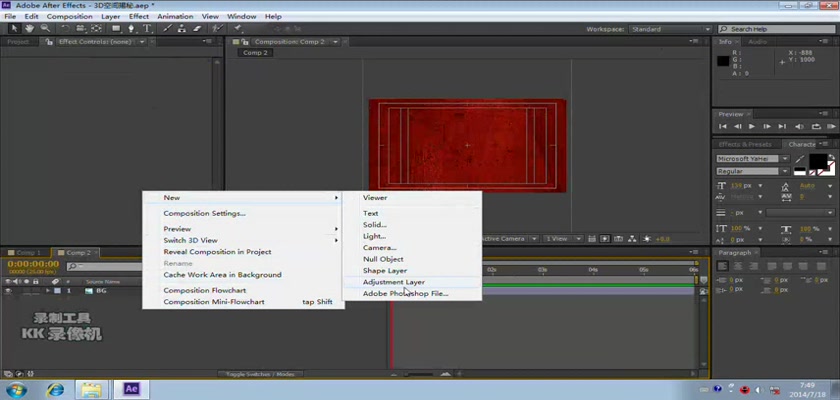
Task: Click the current time 0:00:00:00 display
Action: click(x=33, y=264)
